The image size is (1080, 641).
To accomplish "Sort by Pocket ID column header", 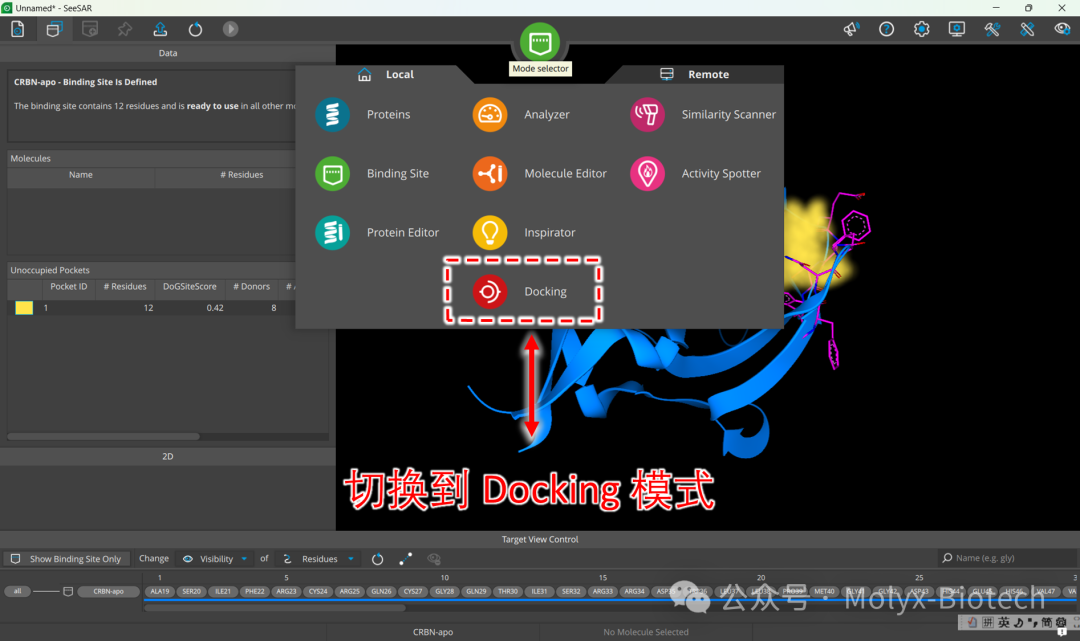I will point(68,286).
